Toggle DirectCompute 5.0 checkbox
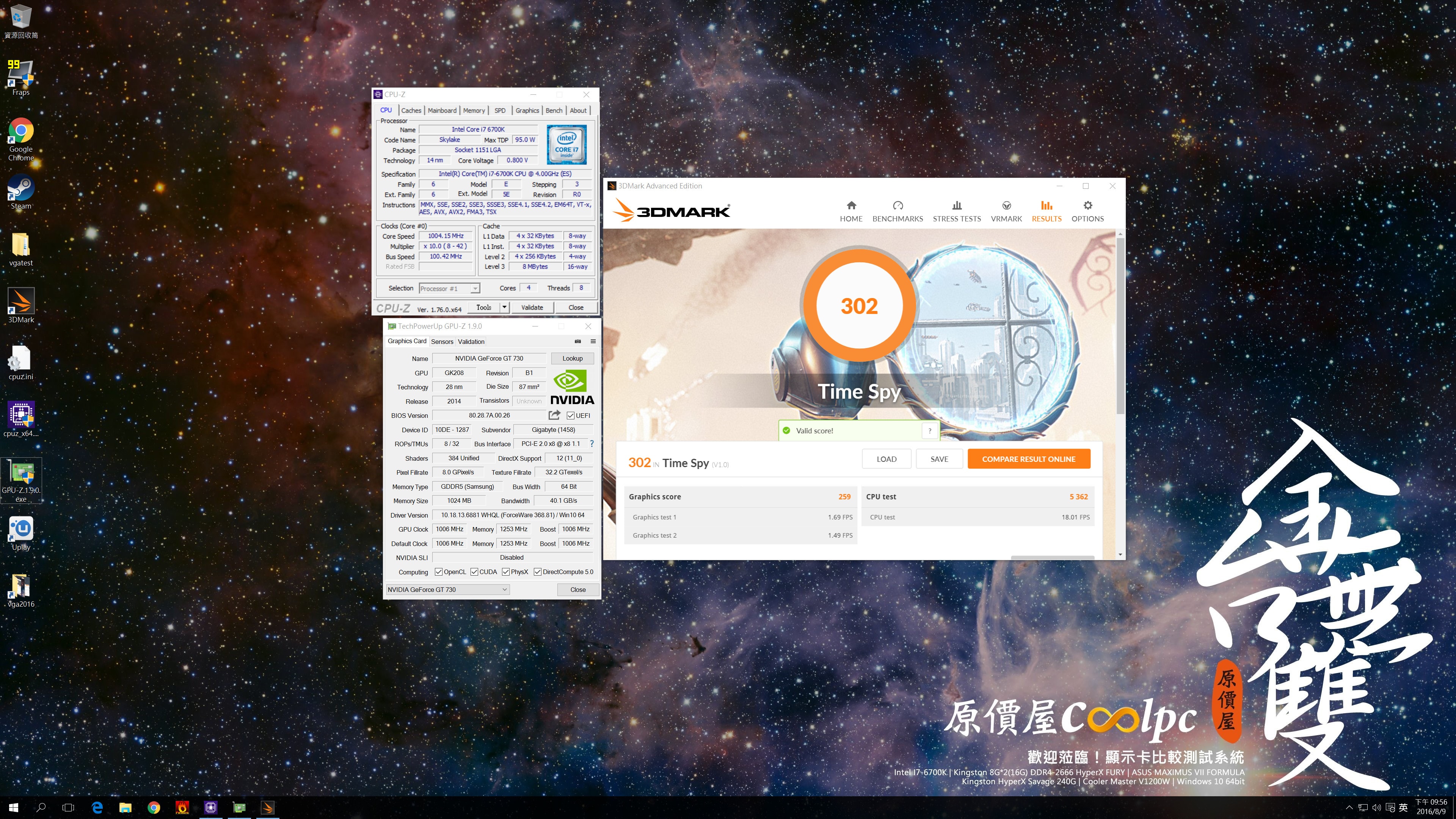 (538, 572)
